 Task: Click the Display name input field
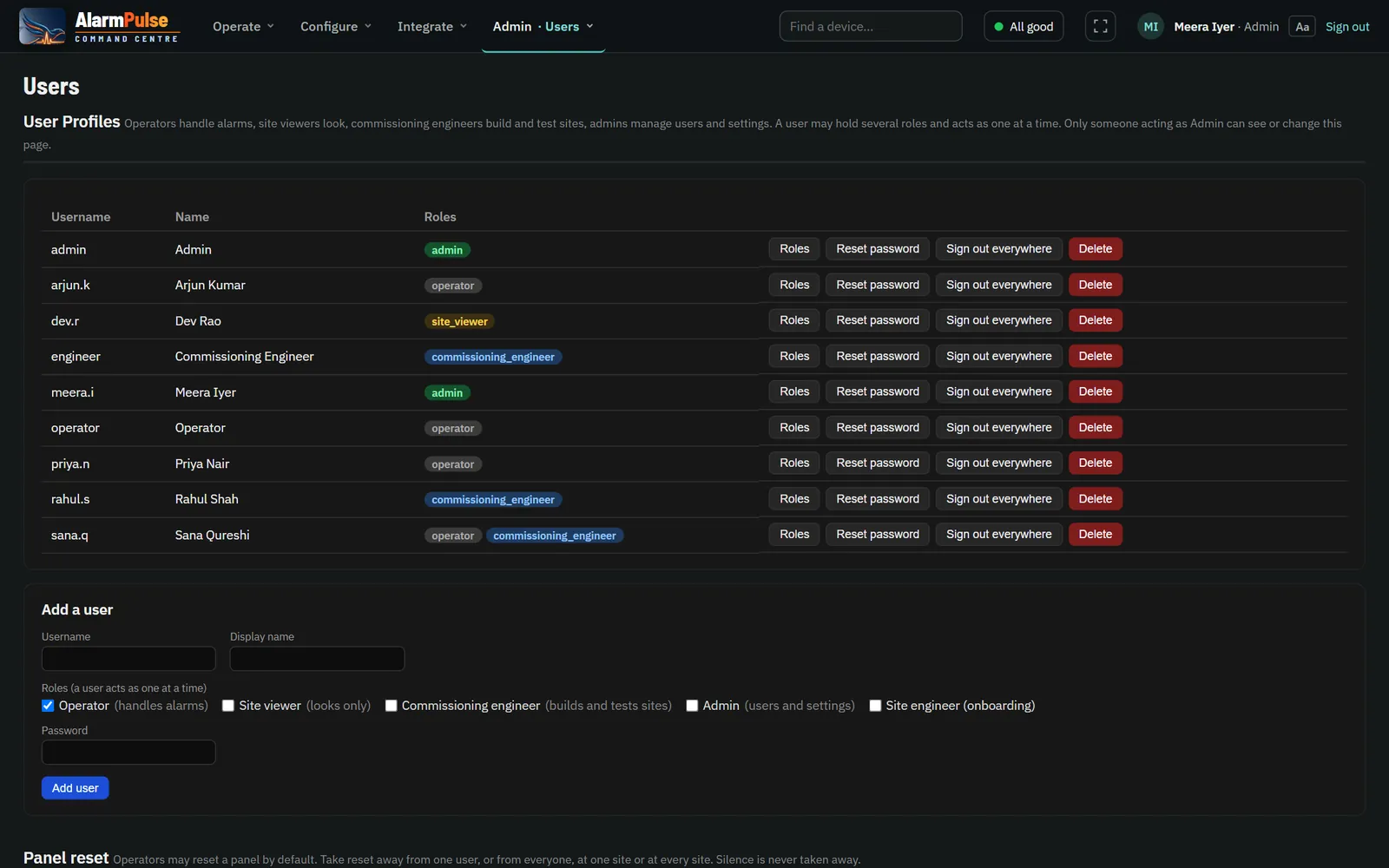(317, 659)
